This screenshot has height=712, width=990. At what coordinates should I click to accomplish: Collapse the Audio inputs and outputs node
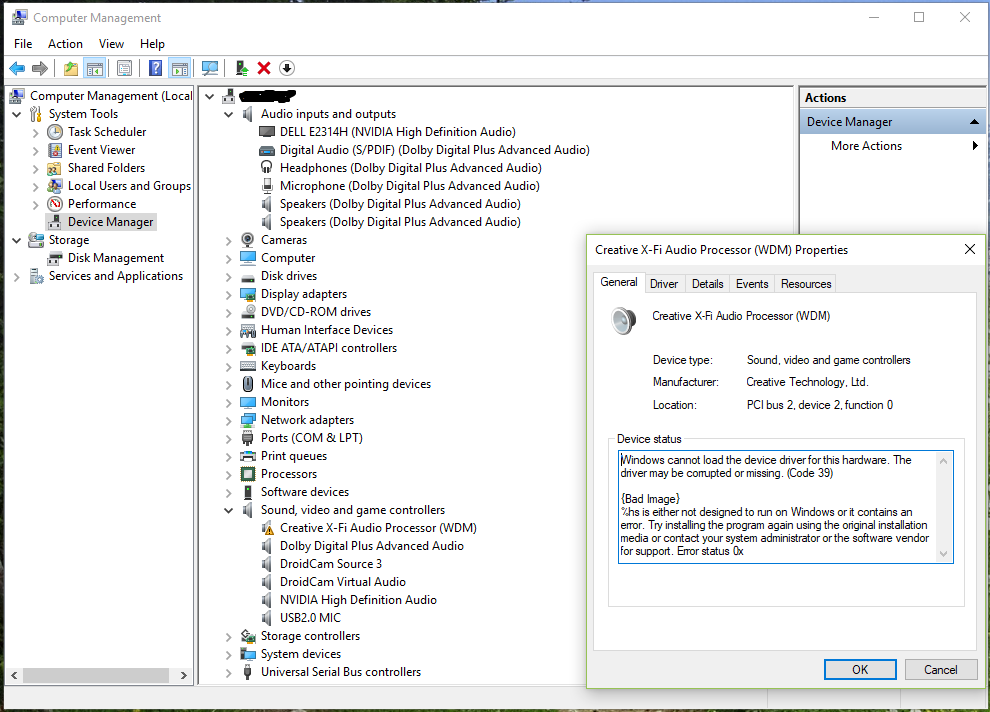click(229, 114)
